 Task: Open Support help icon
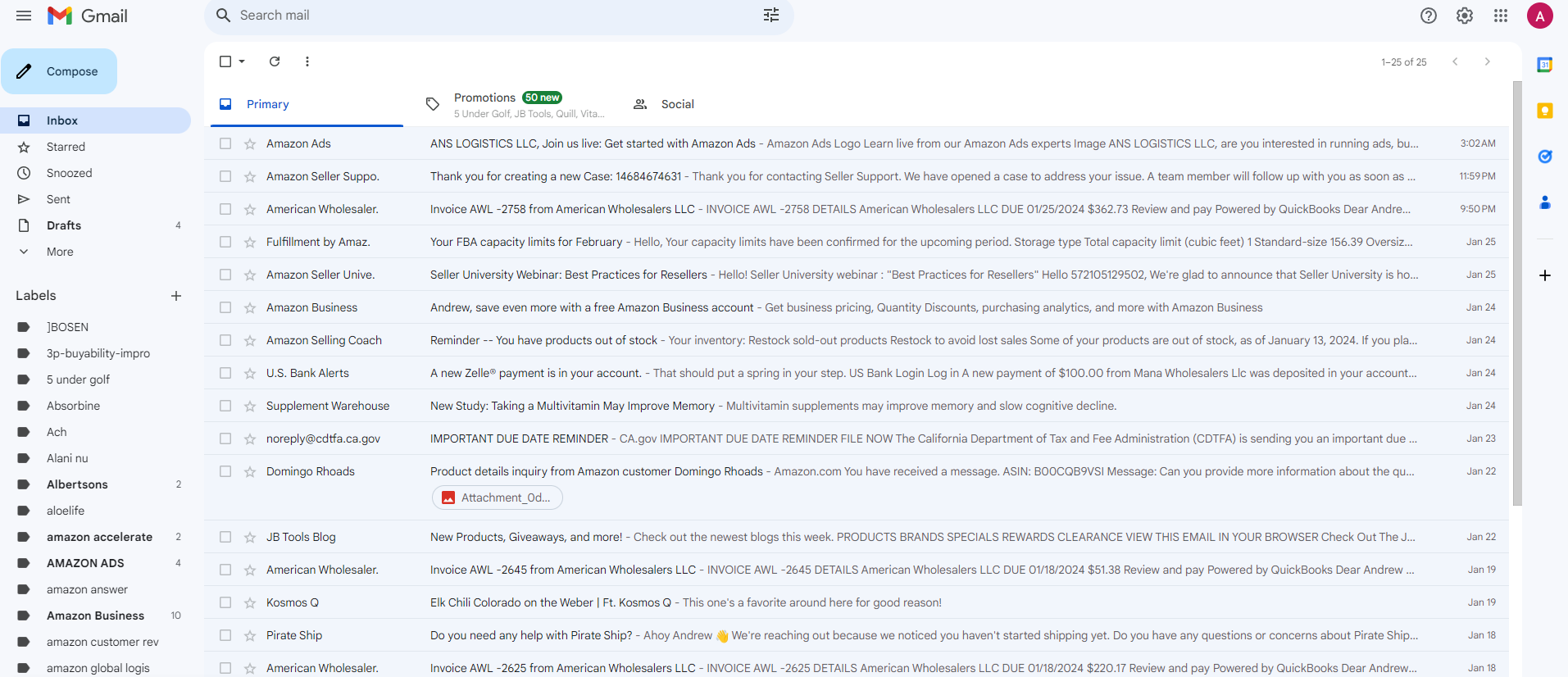click(x=1429, y=16)
